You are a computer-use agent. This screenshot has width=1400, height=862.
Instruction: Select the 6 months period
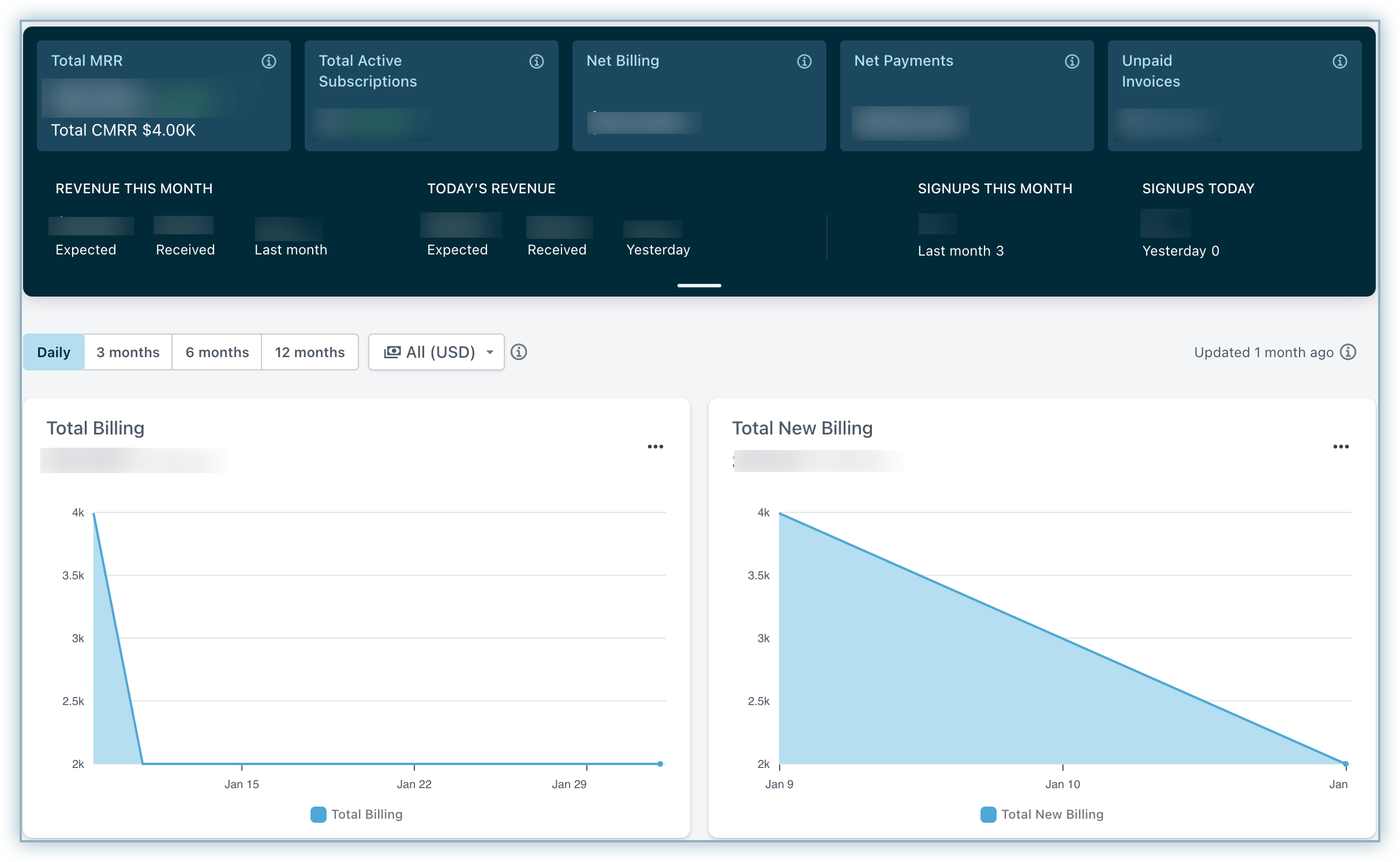(x=217, y=352)
